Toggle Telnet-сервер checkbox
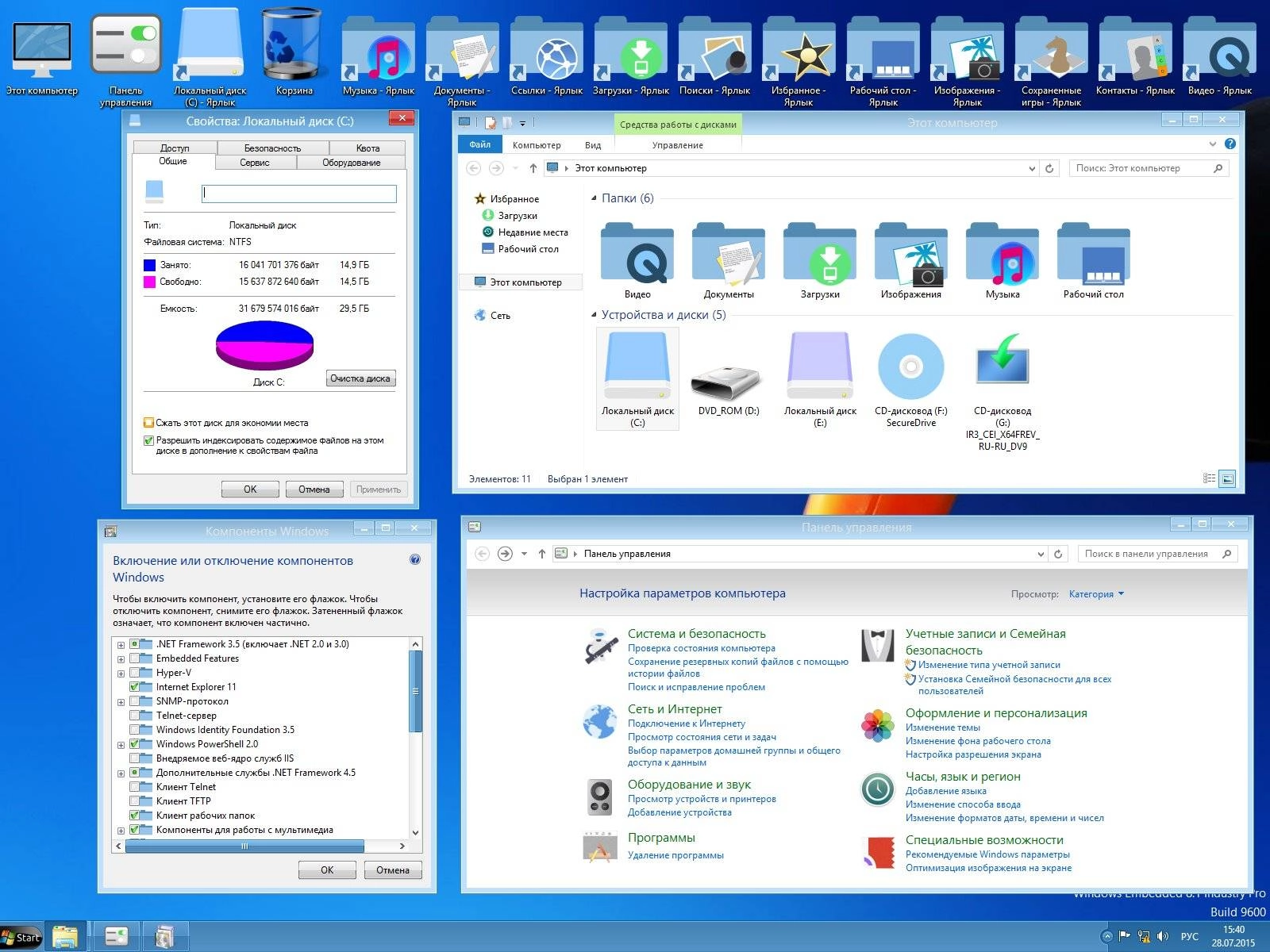The image size is (1270, 952). click(135, 716)
